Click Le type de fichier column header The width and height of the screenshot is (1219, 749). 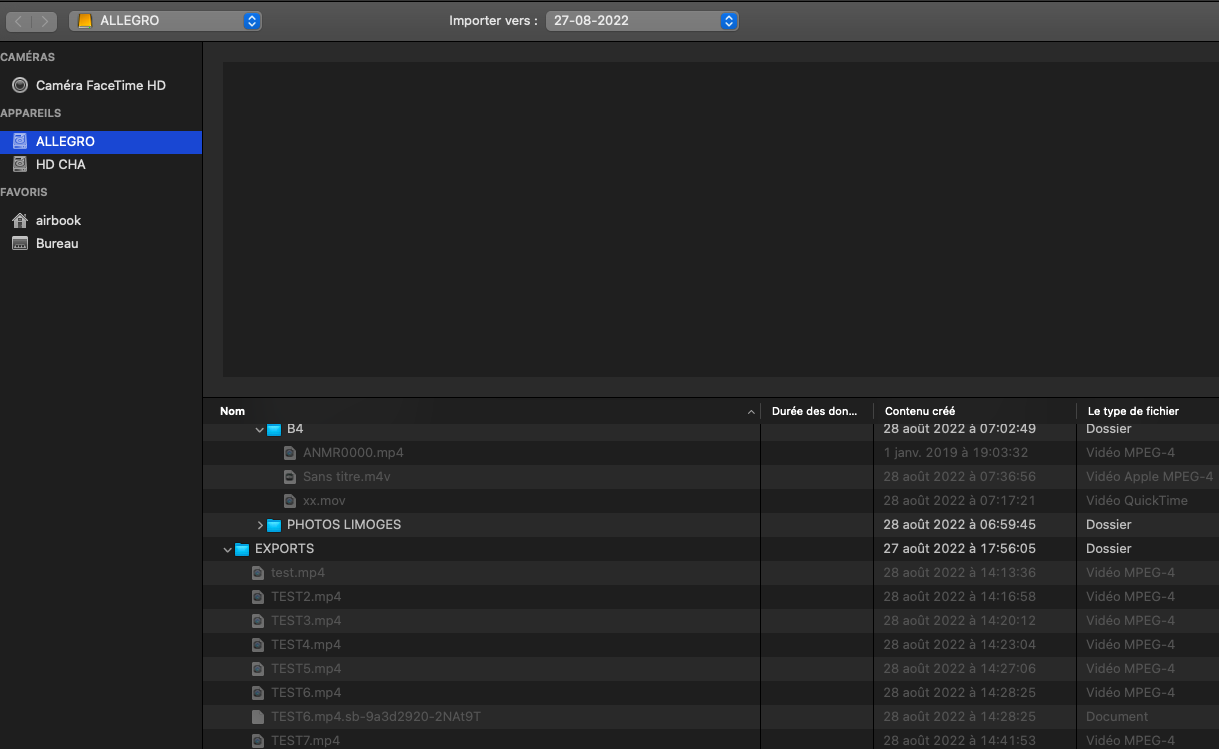(x=1133, y=411)
